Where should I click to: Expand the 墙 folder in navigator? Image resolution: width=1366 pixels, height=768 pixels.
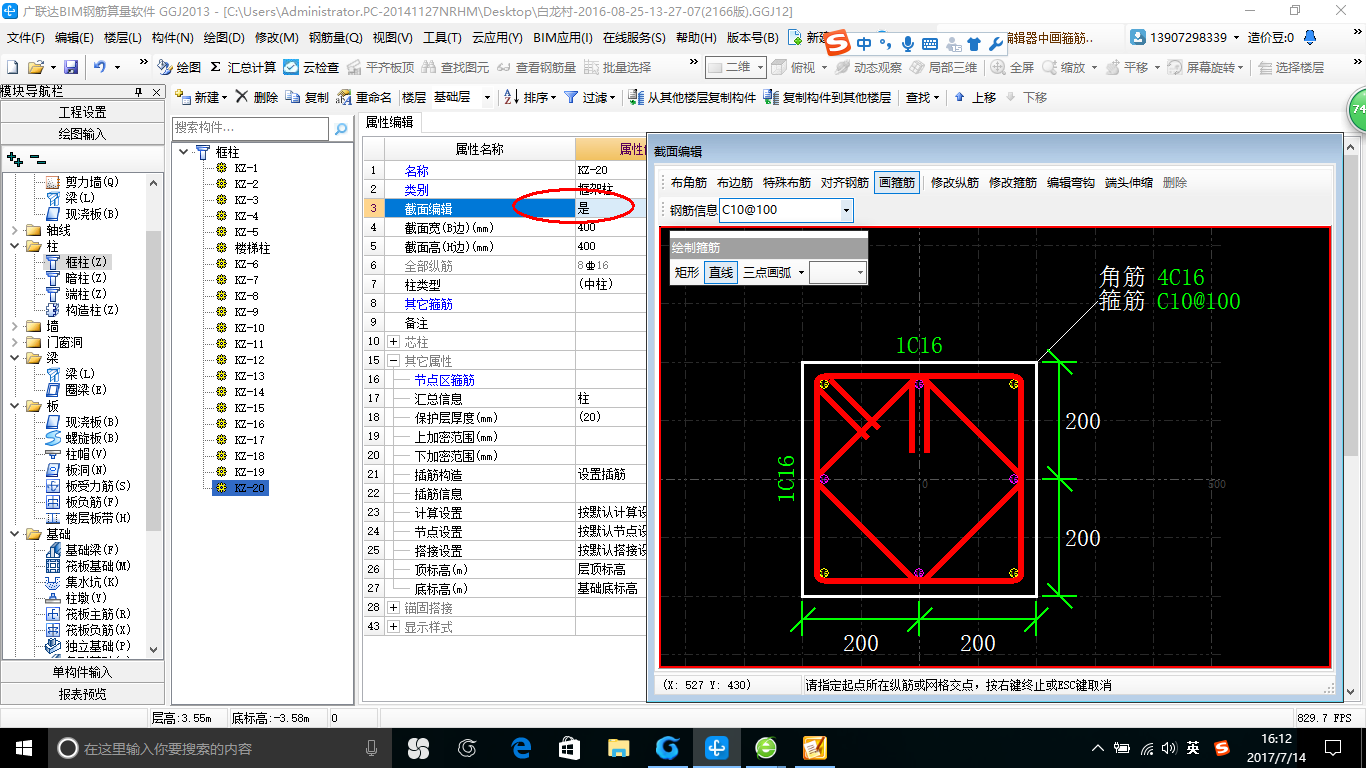coord(14,326)
